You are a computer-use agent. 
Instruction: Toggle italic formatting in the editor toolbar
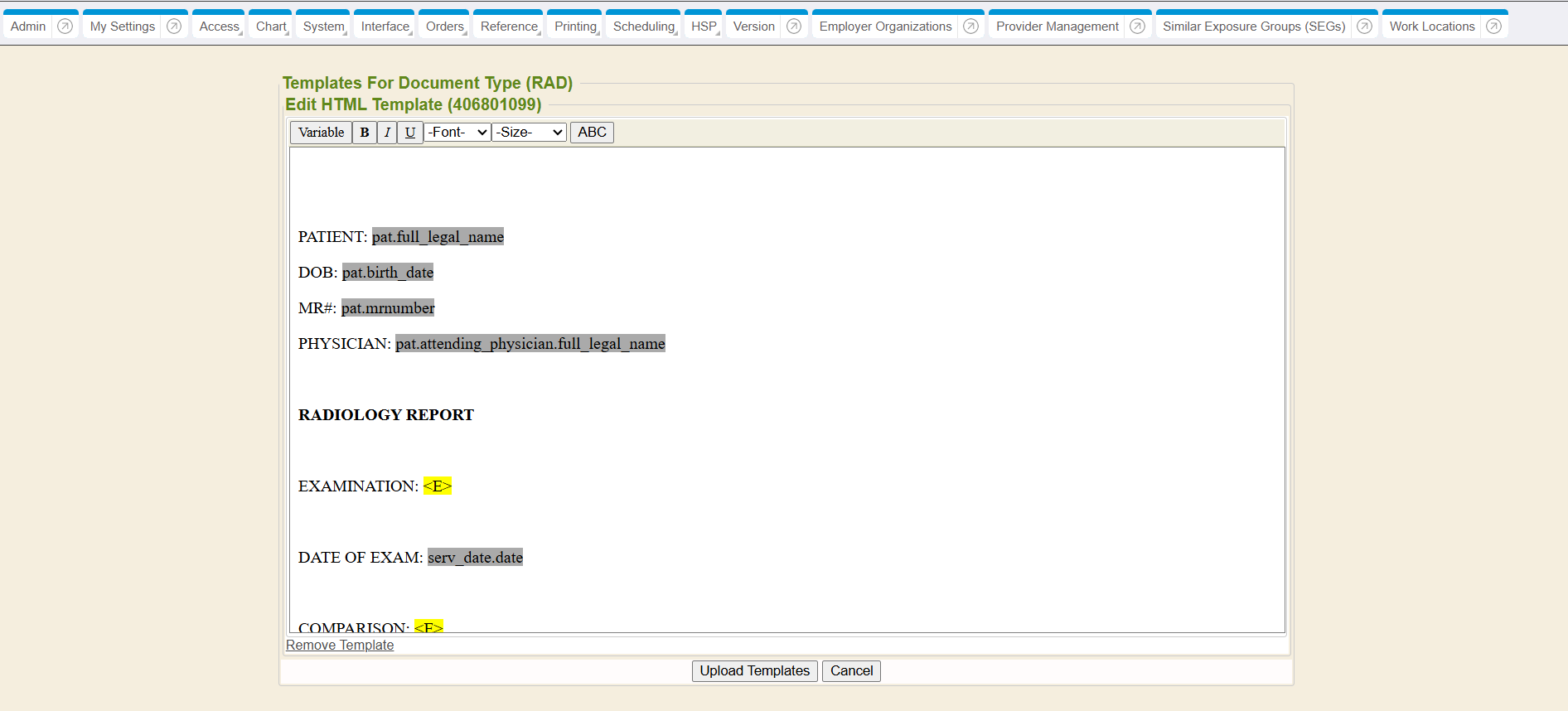point(387,133)
